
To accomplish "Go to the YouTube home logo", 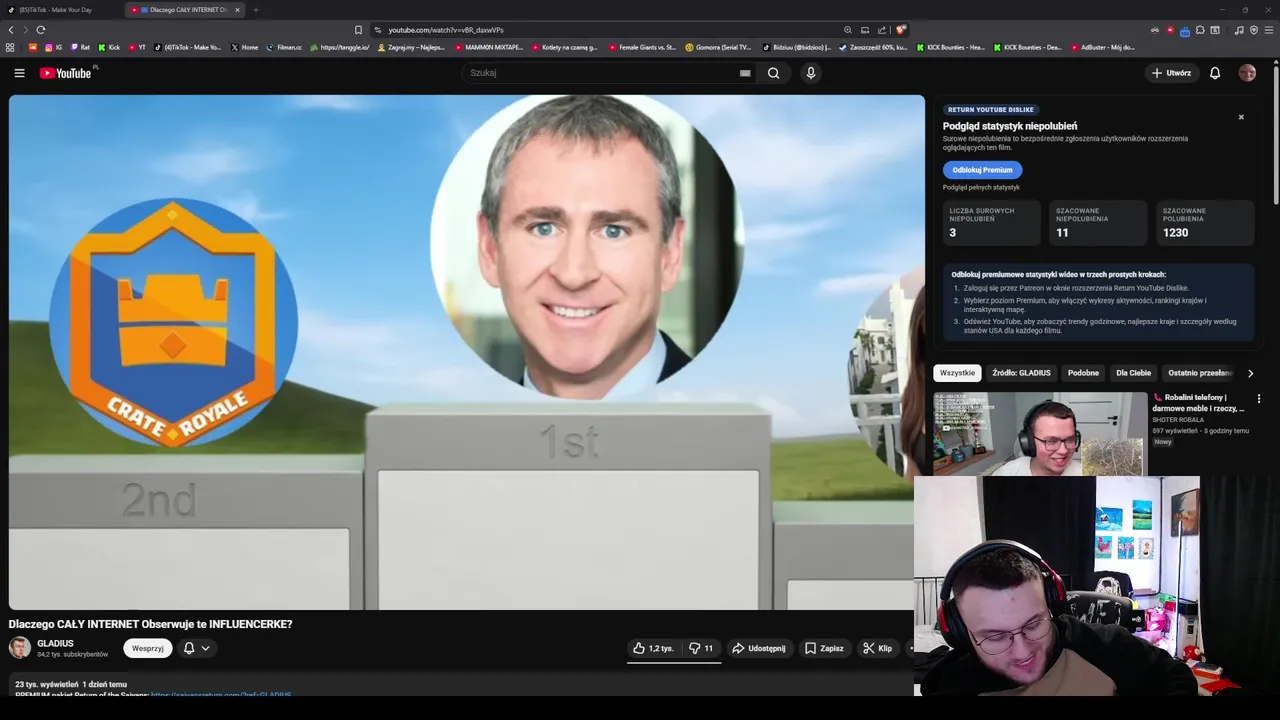I will (66, 73).
